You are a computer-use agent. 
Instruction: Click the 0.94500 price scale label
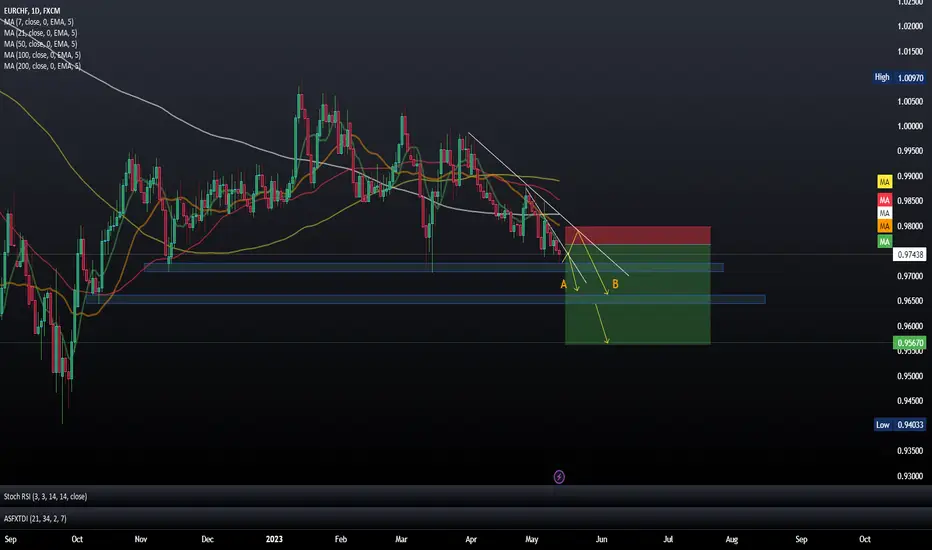point(910,401)
